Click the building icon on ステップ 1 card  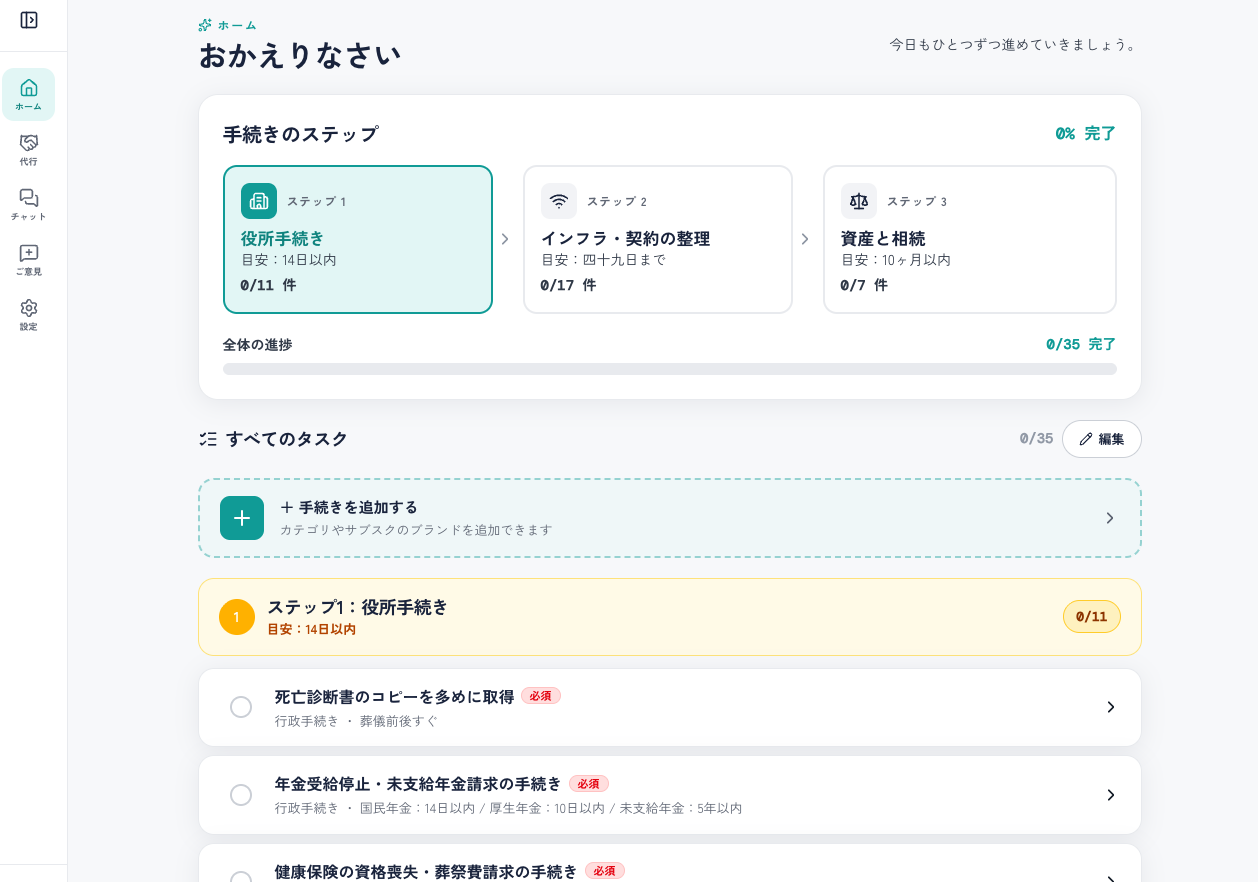(x=259, y=201)
